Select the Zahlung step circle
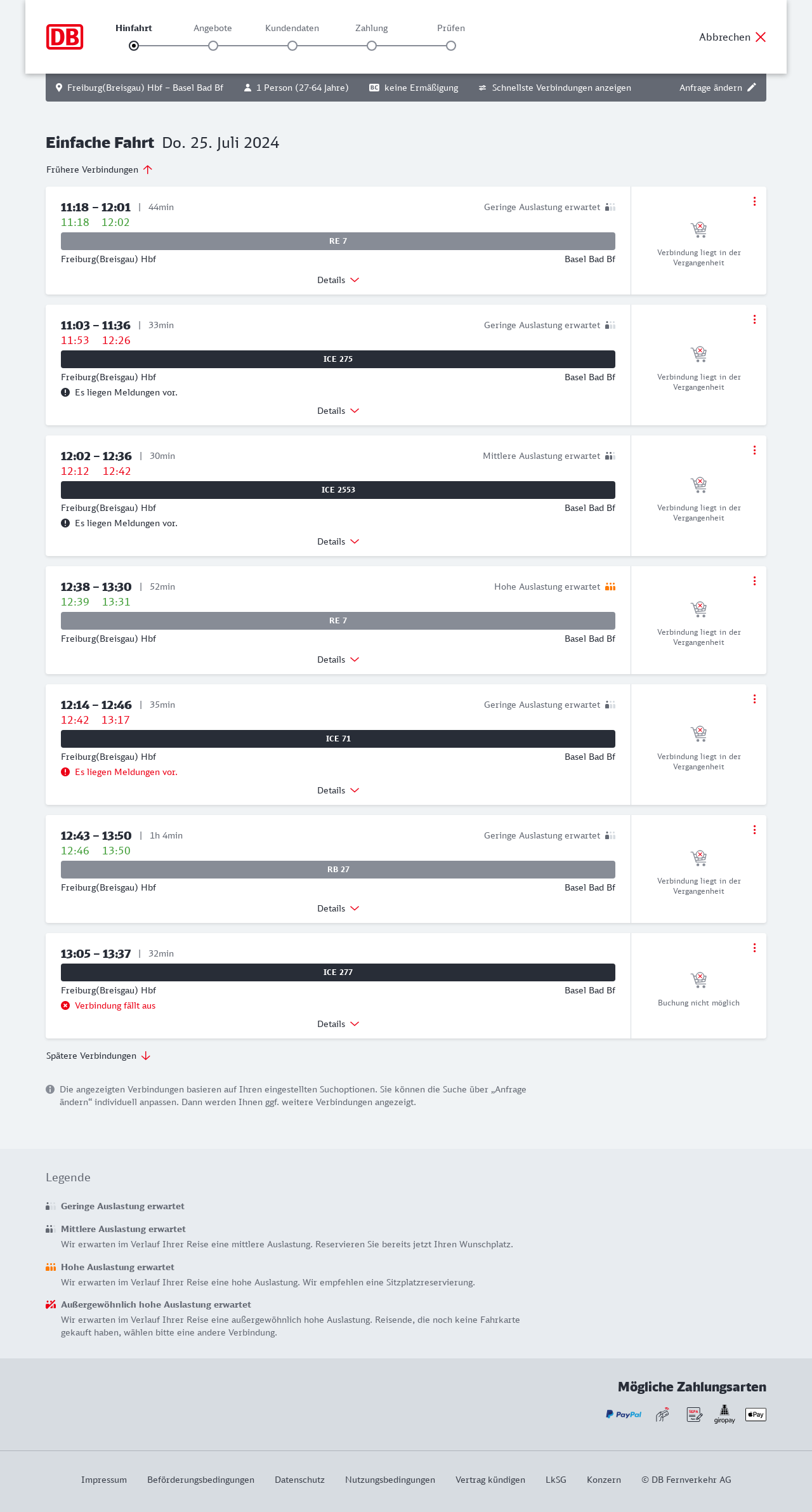 coord(372,46)
